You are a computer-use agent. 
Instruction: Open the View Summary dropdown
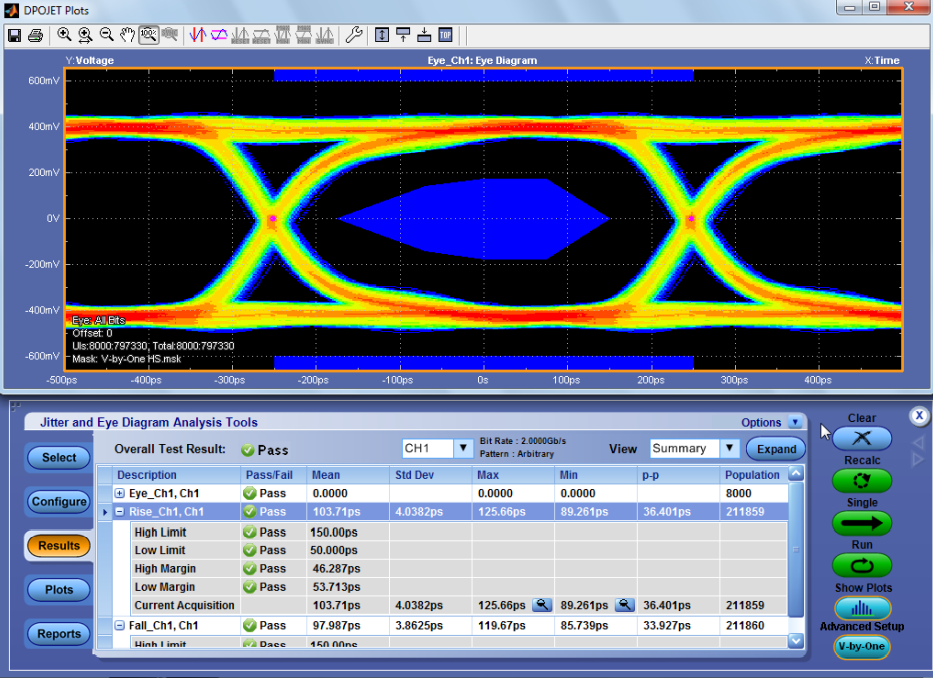(730, 449)
